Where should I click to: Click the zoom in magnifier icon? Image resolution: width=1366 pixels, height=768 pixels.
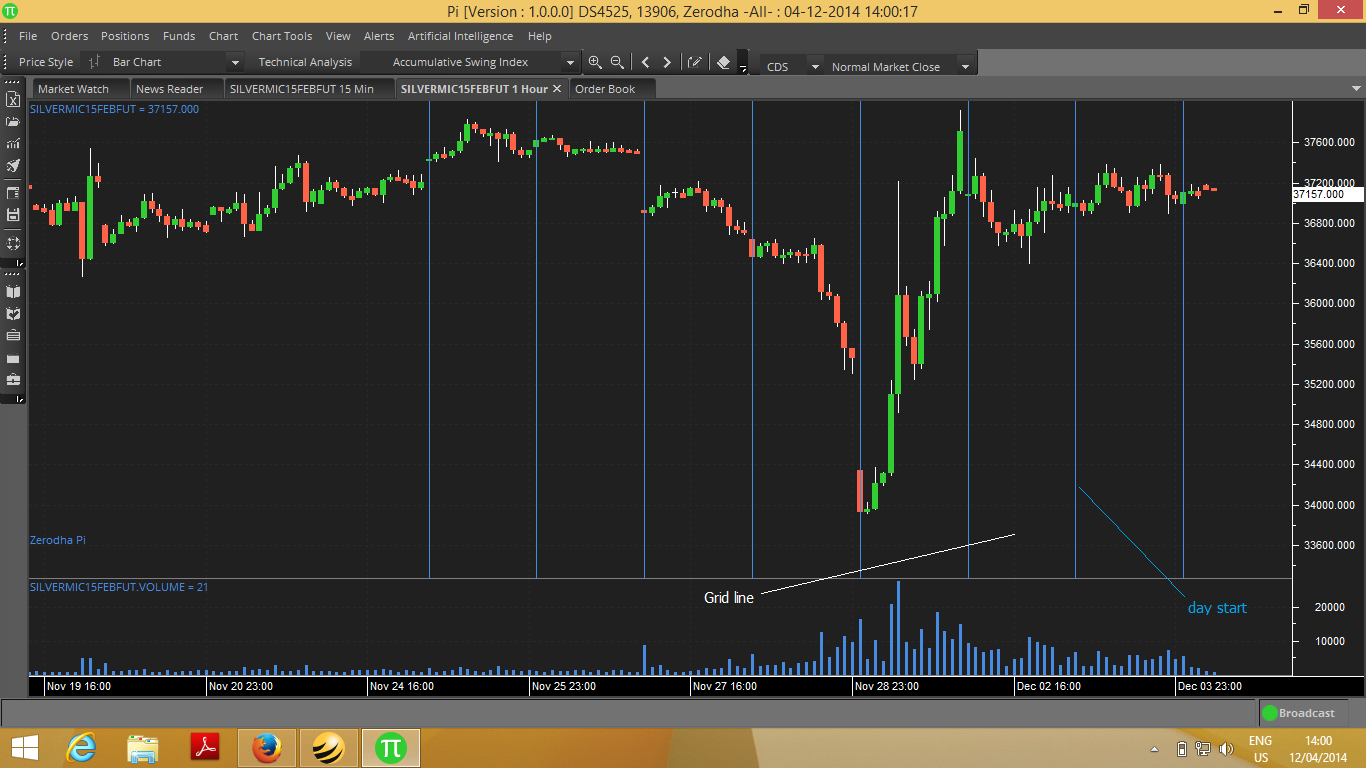[x=595, y=62]
